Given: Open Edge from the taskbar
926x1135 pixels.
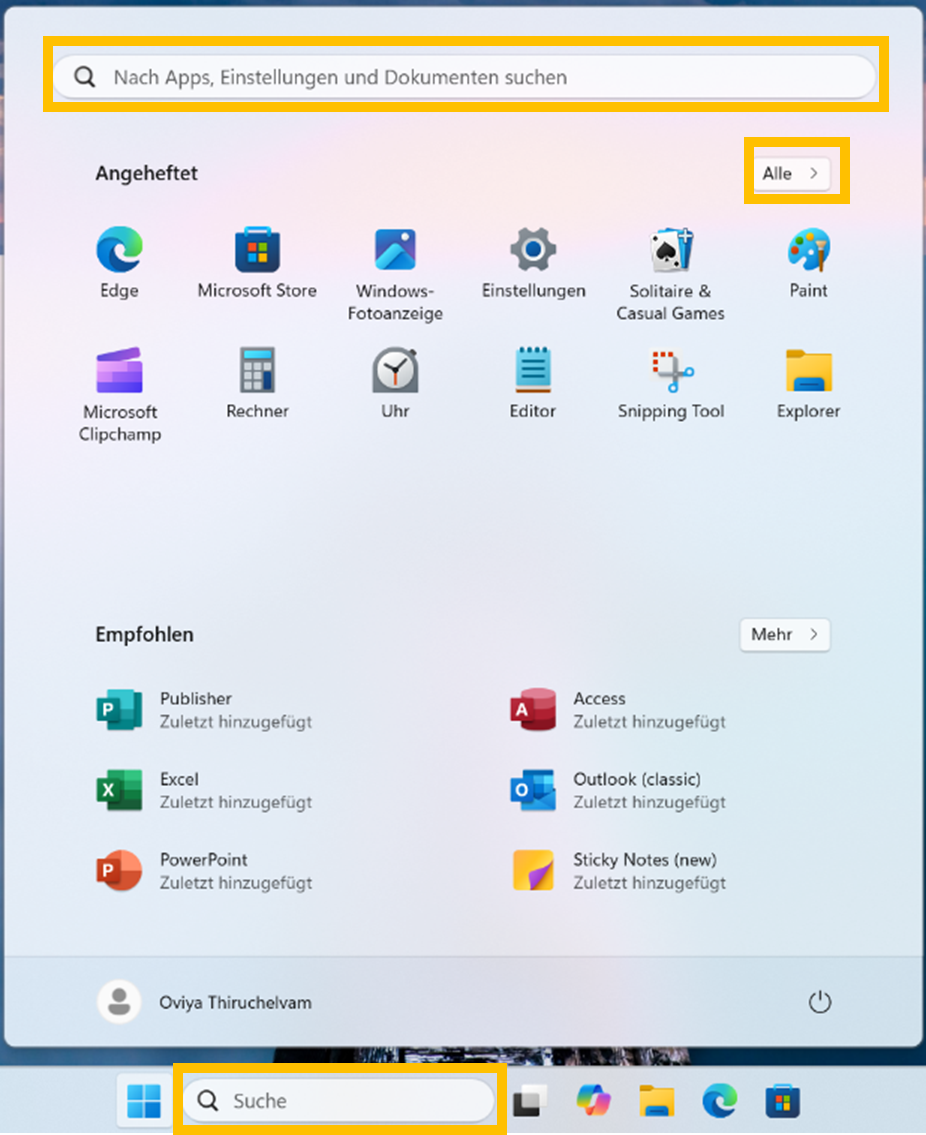Looking at the screenshot, I should [x=720, y=1101].
